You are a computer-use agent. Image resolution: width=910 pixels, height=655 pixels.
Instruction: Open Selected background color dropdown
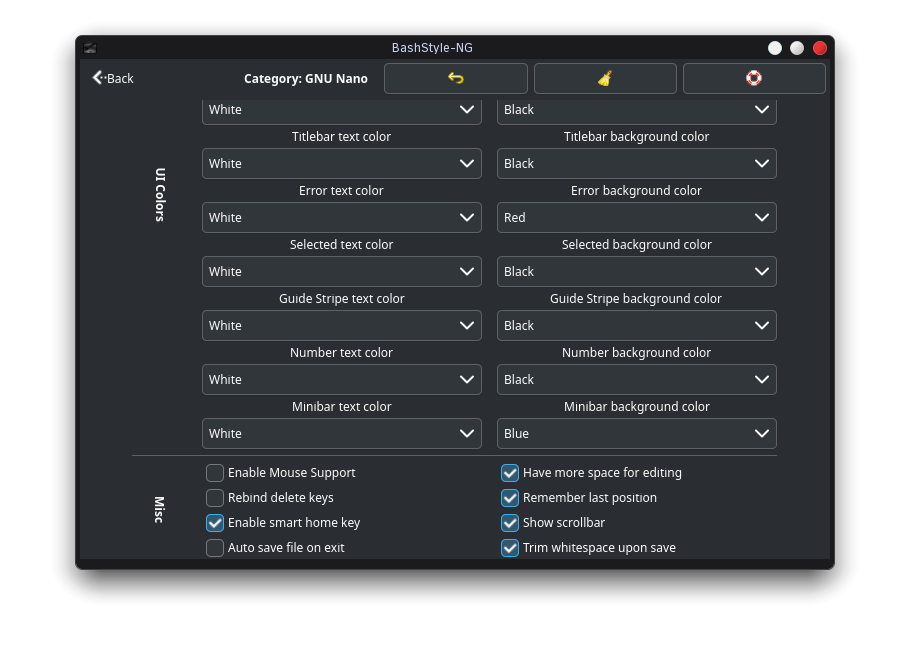[637, 272]
